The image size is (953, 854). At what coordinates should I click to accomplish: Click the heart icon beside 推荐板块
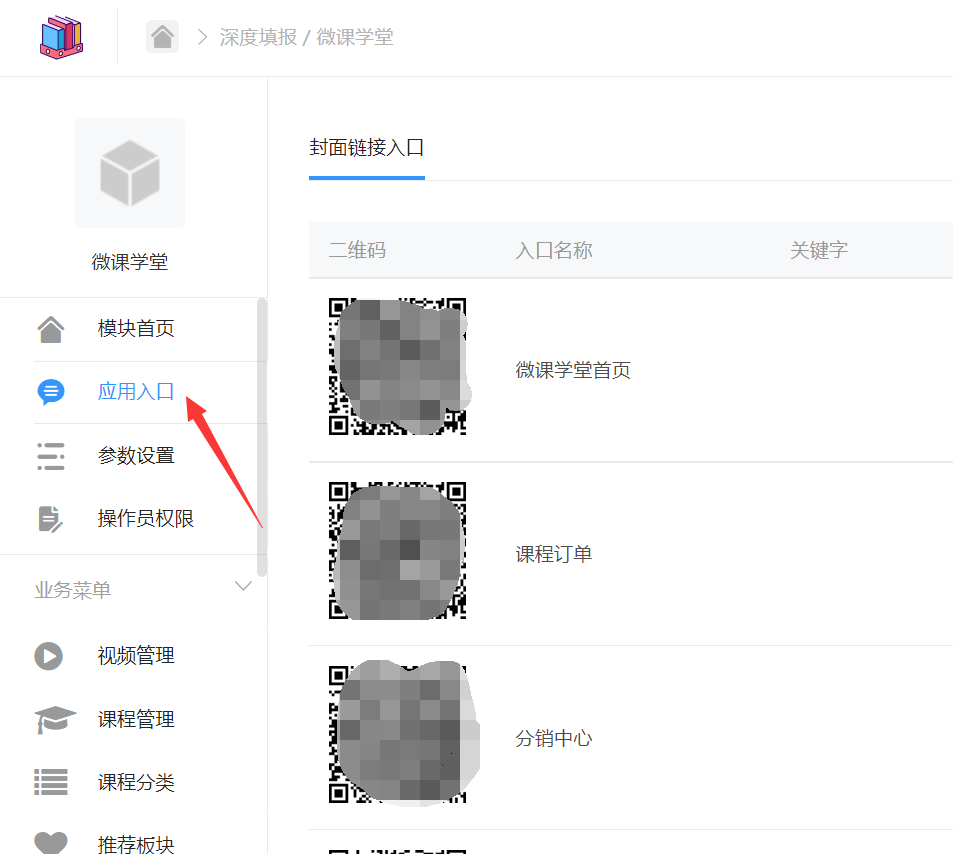tap(51, 842)
